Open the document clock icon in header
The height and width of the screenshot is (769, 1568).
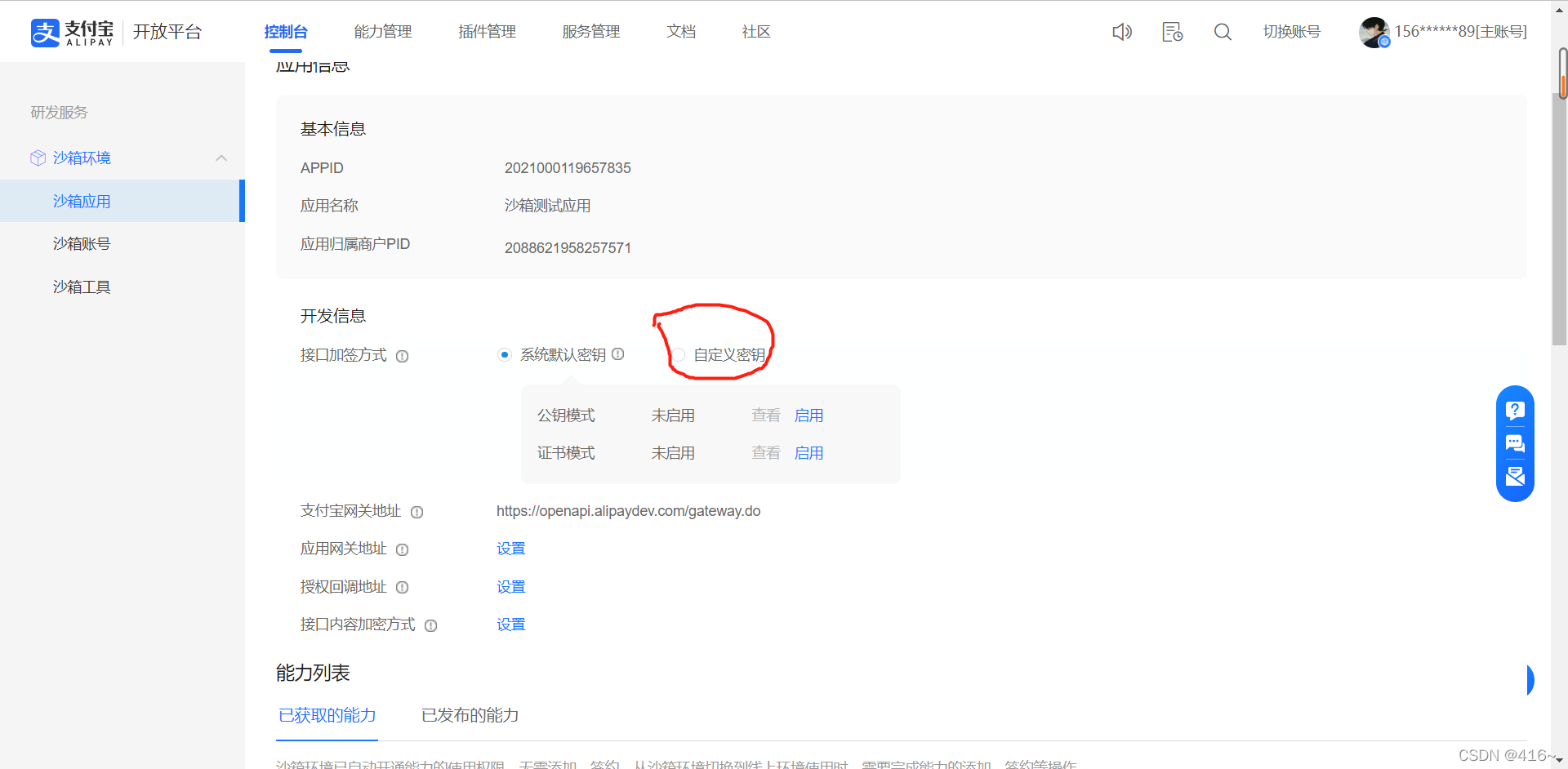[1172, 32]
